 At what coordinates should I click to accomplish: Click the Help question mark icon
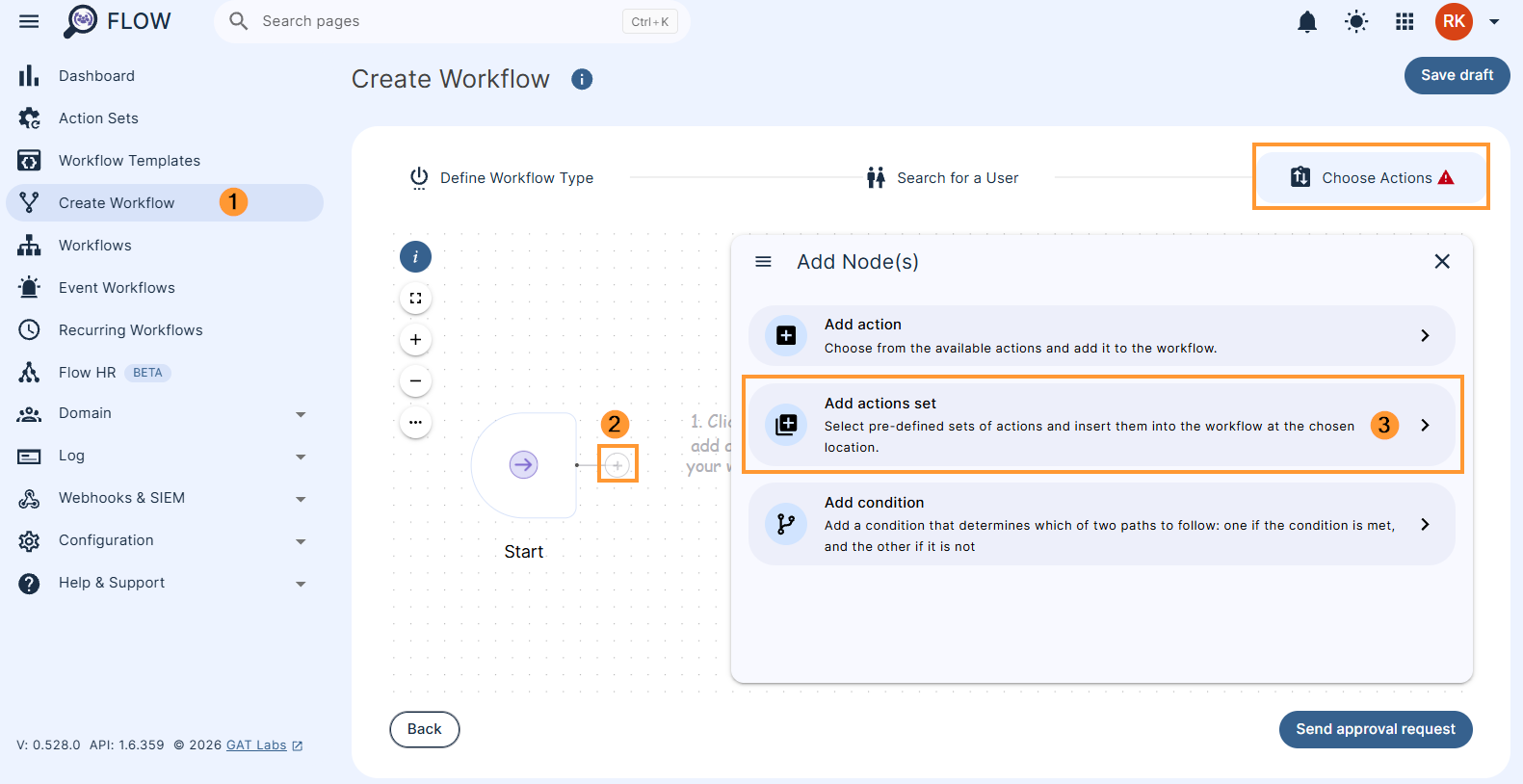[x=29, y=584]
